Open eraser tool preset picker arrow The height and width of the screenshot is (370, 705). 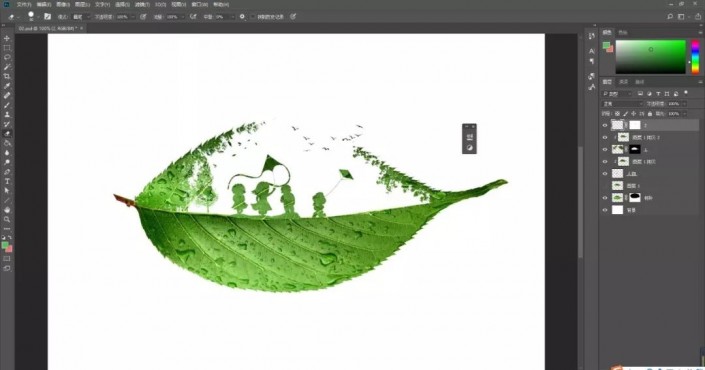tap(18, 17)
